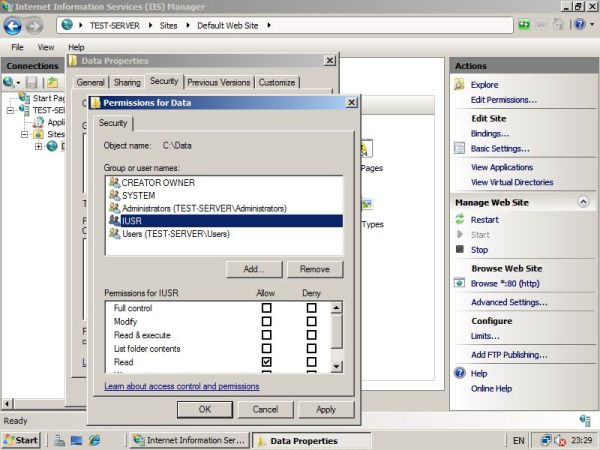Open dropdown arrow after Default Web Site breadcrumb
600x450 pixels.
tap(269, 25)
